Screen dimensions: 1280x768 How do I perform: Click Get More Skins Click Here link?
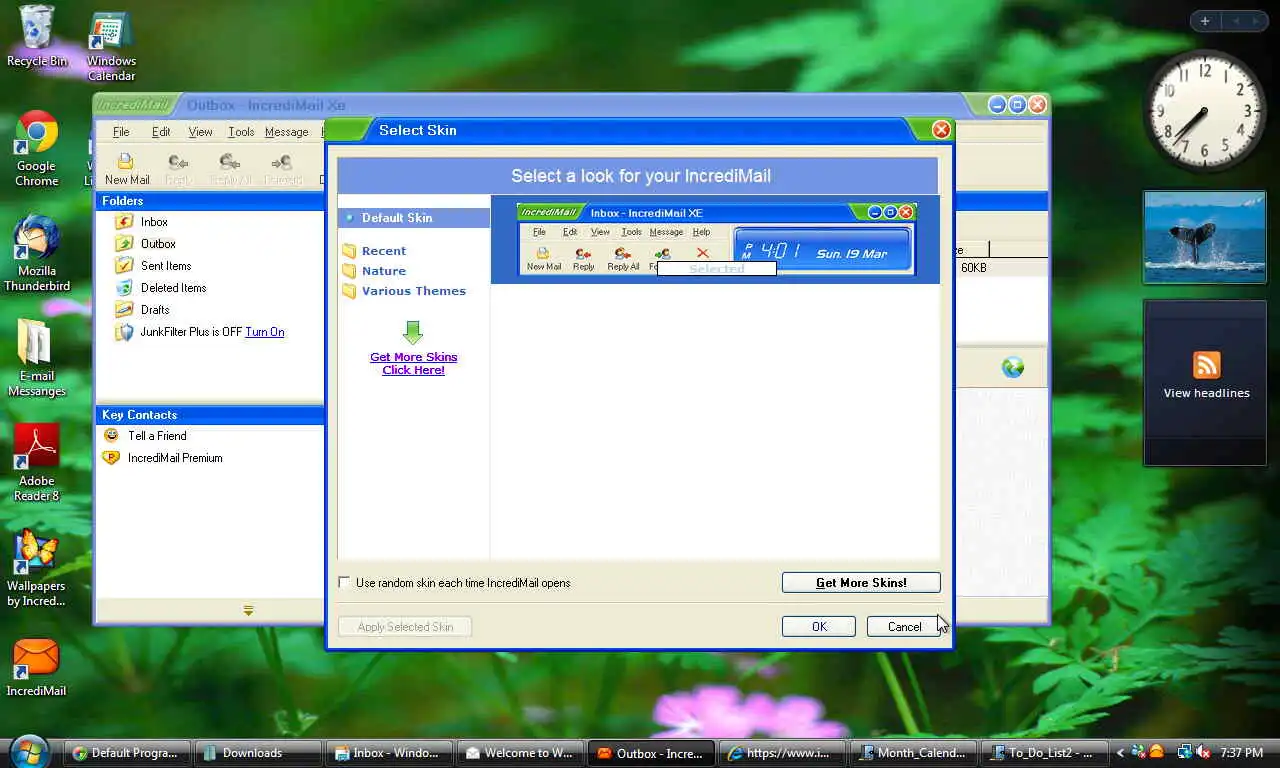coord(413,363)
